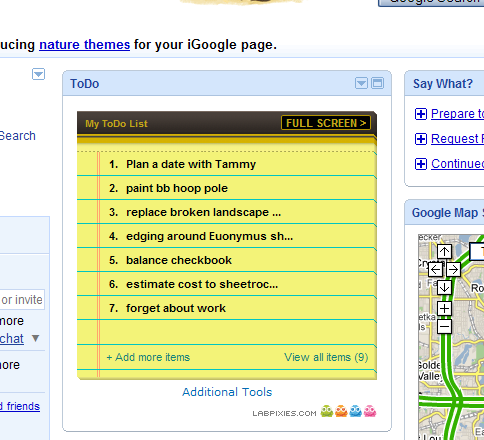Click the empty eighth row of the ToDo list

pyautogui.click(x=227, y=332)
